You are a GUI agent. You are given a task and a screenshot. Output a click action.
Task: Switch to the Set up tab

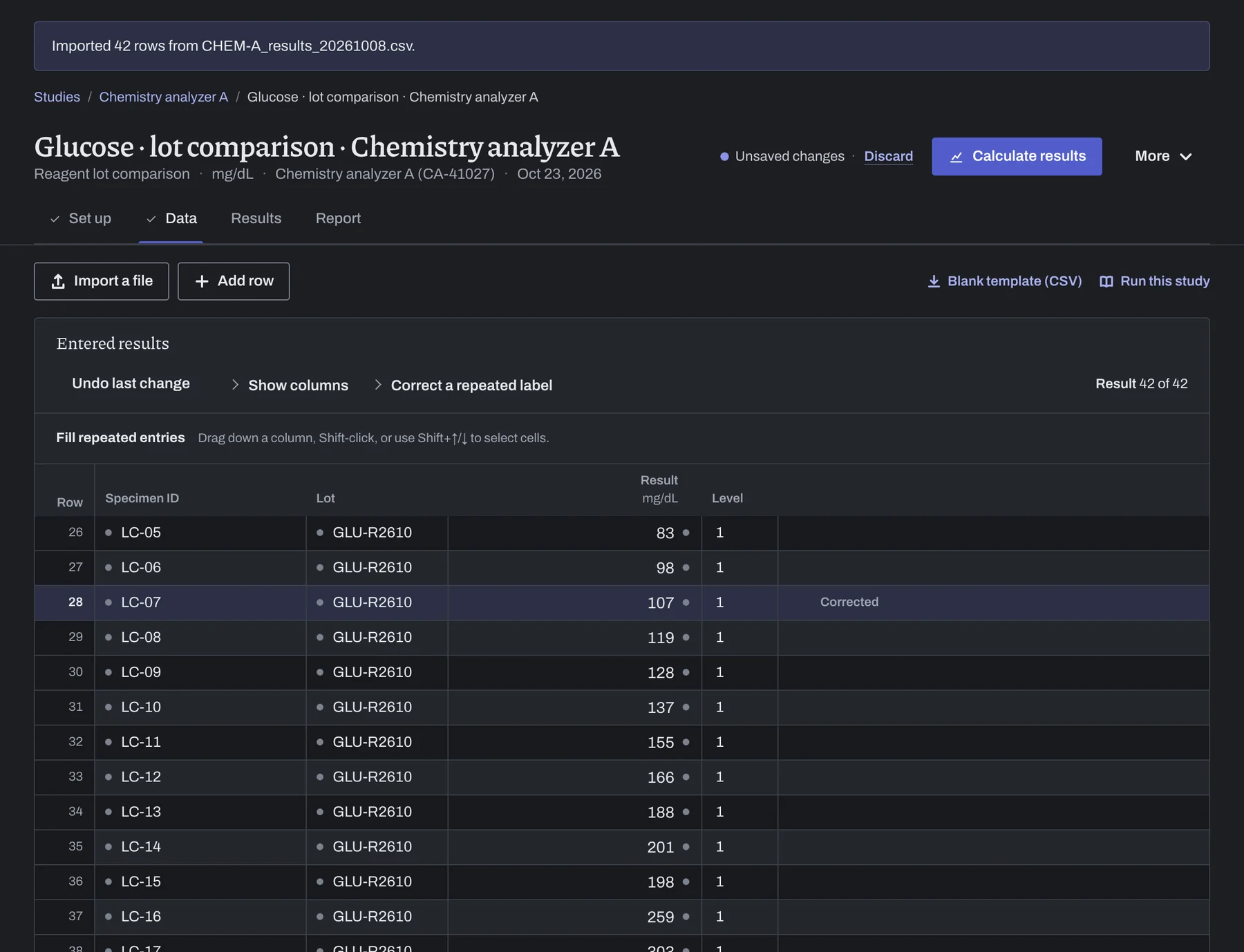click(81, 218)
